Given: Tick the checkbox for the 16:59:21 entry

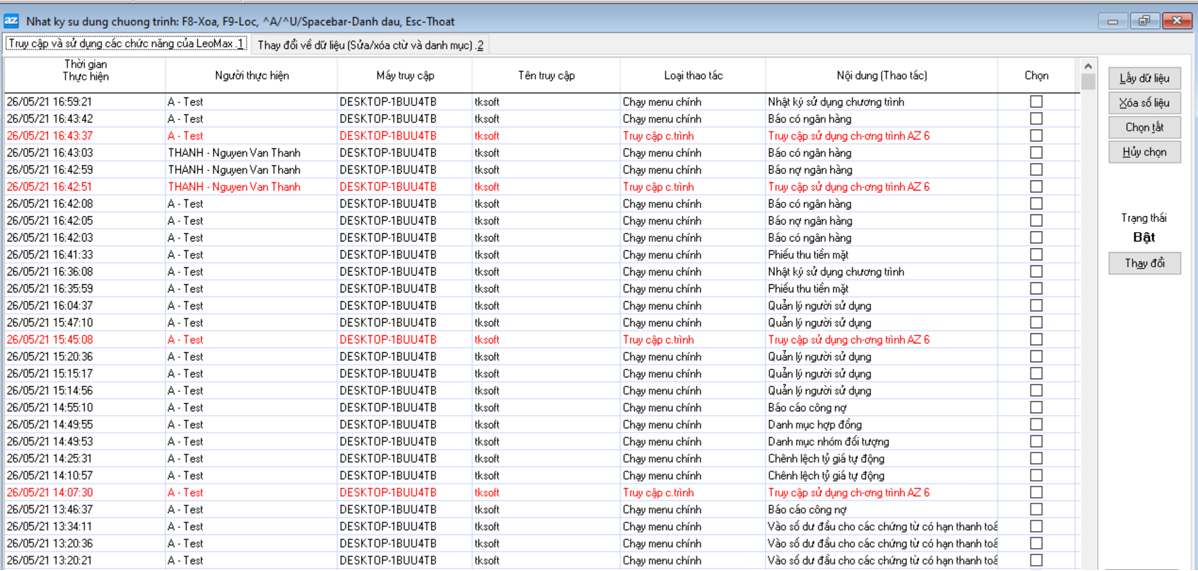Looking at the screenshot, I should click(1036, 102).
